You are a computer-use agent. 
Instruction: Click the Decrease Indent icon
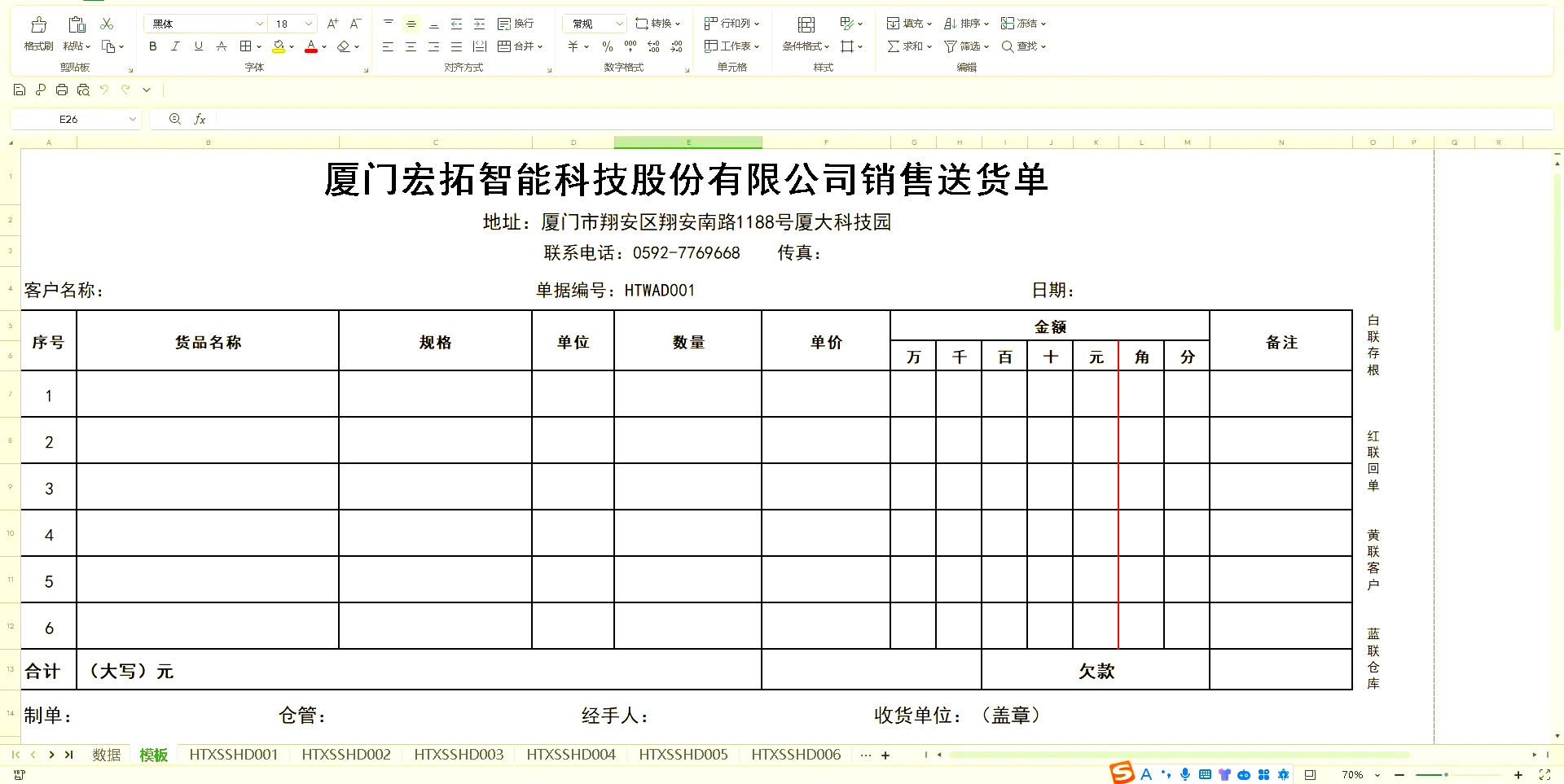pyautogui.click(x=457, y=24)
